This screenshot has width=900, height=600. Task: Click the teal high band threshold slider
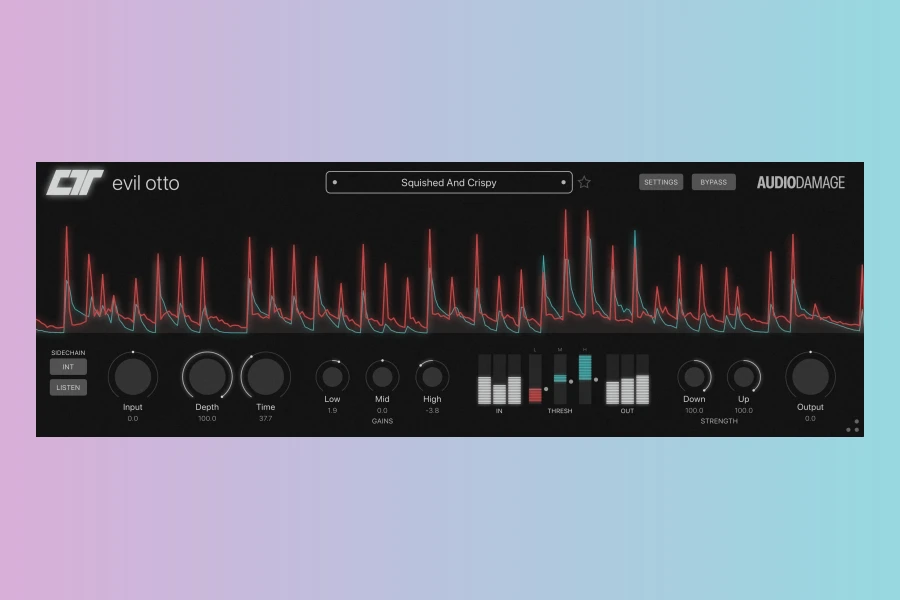585,367
